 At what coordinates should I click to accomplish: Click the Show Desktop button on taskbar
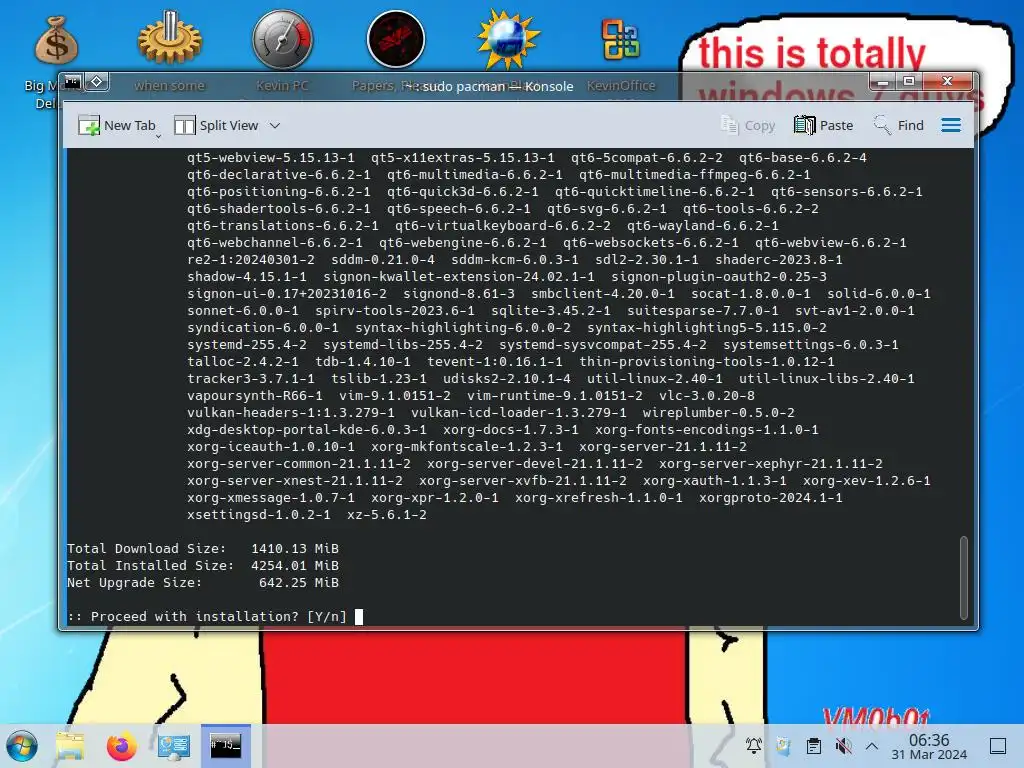point(998,746)
